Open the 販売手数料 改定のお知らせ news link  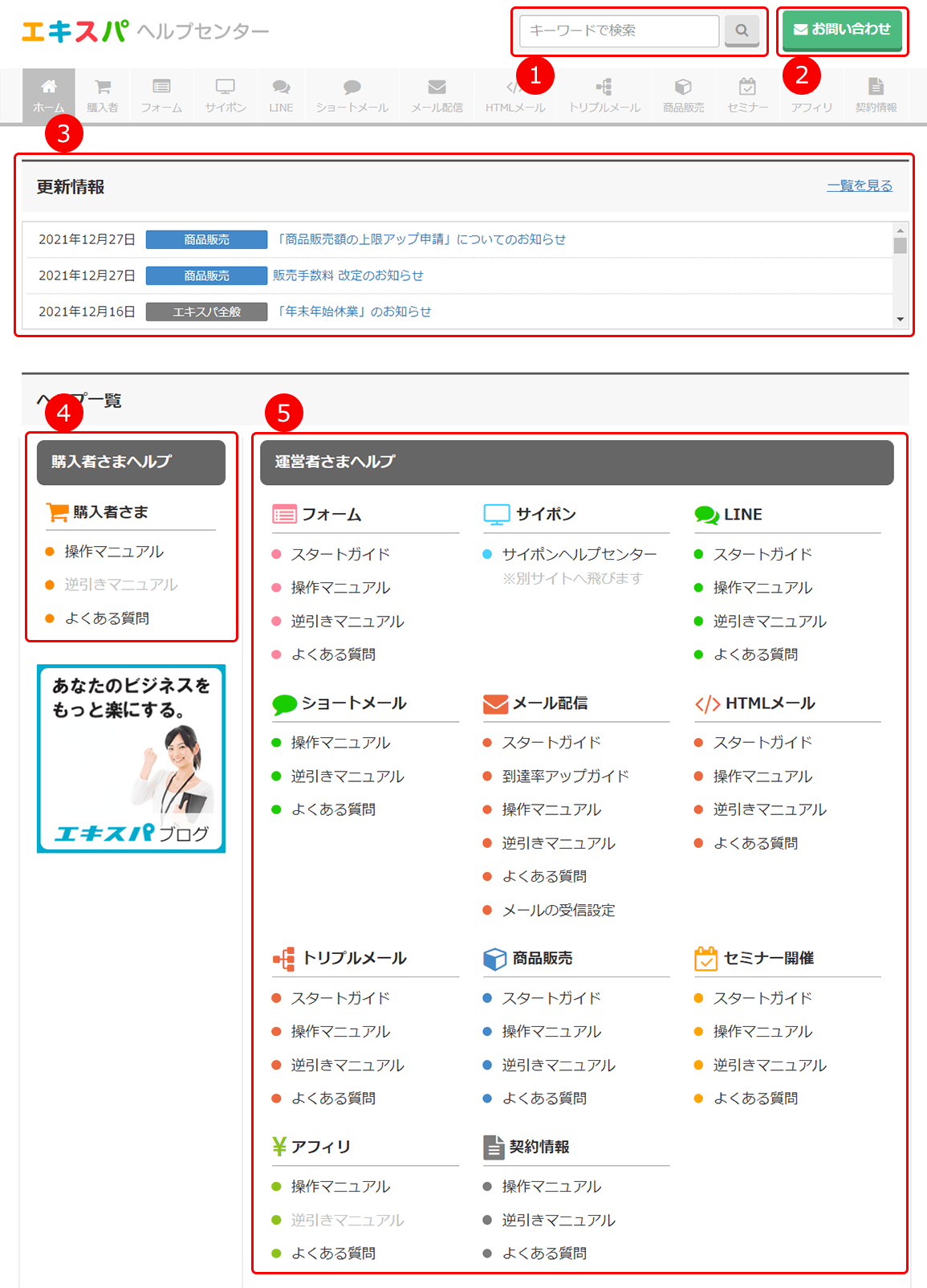click(x=348, y=275)
